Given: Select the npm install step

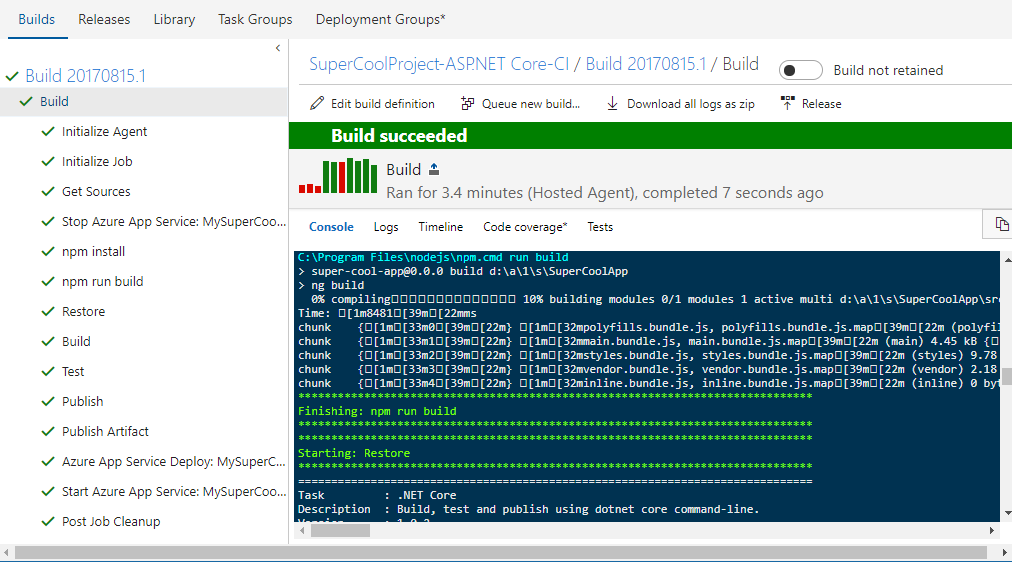Looking at the screenshot, I should click(x=94, y=252).
